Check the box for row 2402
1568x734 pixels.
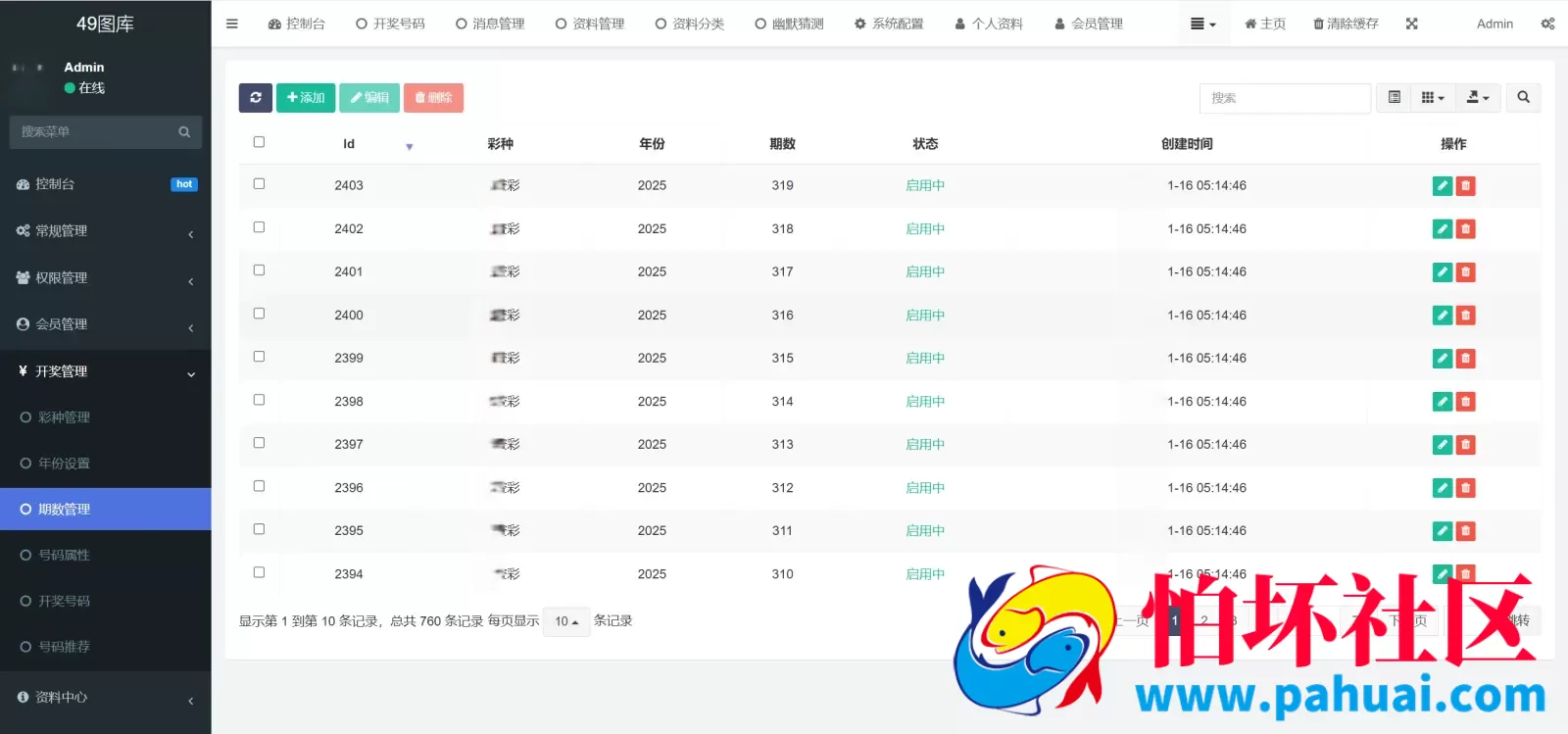tap(259, 227)
